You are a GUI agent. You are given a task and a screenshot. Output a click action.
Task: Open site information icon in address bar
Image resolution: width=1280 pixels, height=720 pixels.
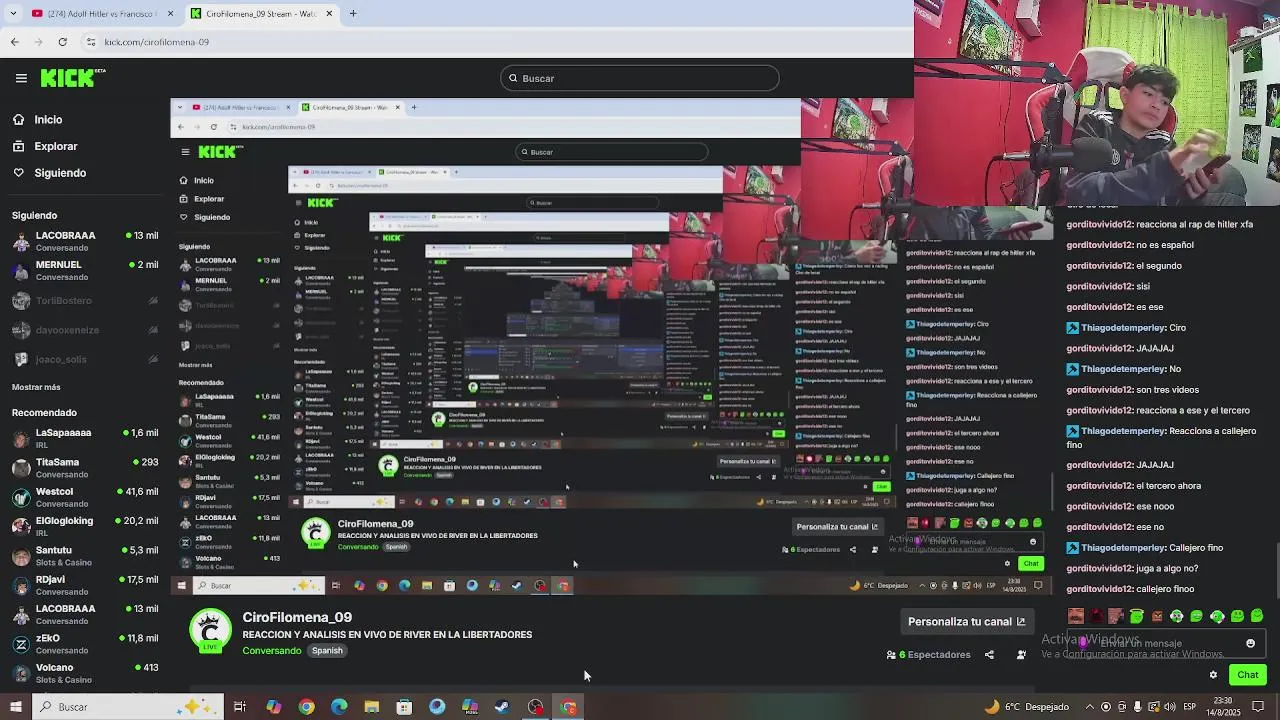tap(91, 42)
